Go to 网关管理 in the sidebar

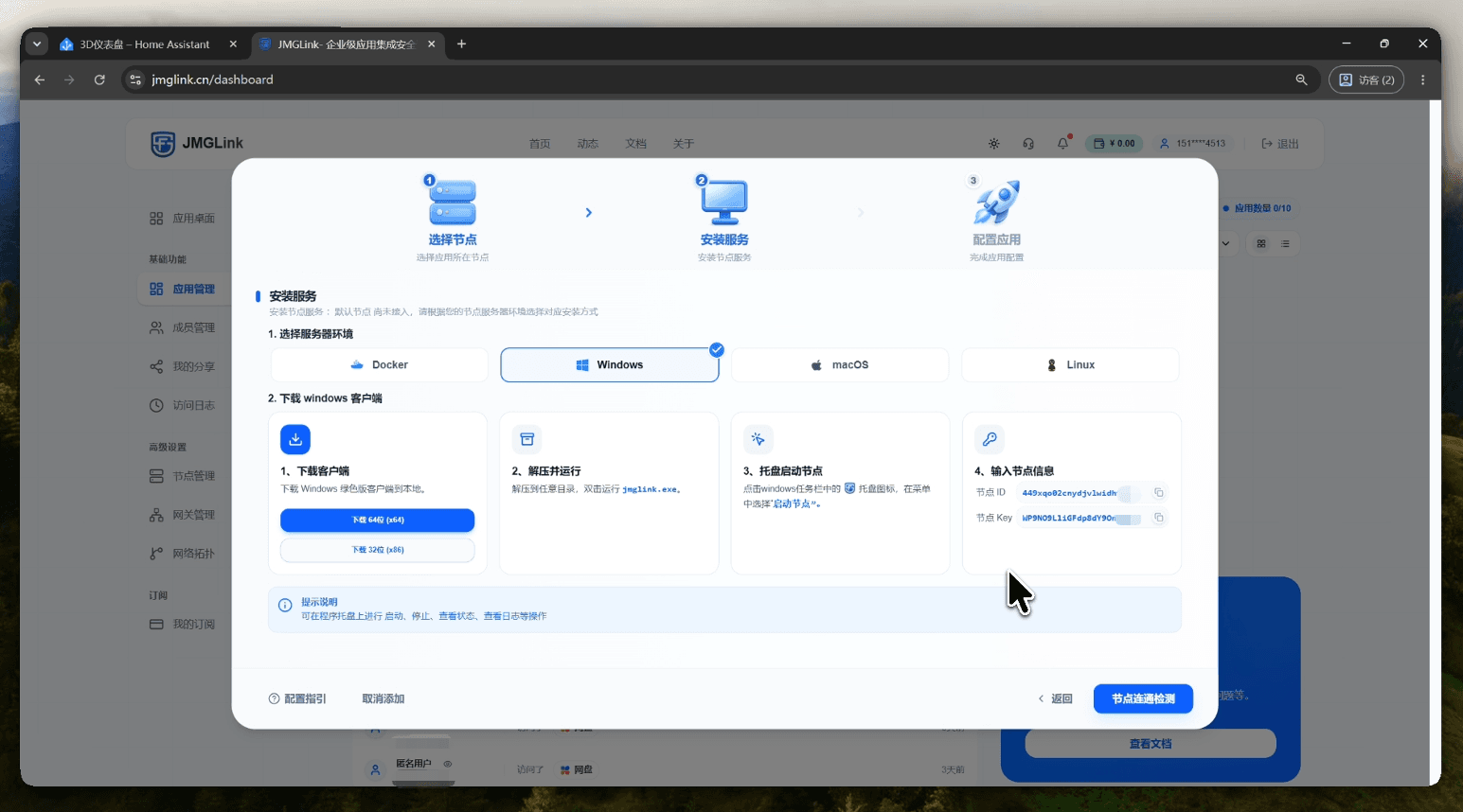pos(183,515)
